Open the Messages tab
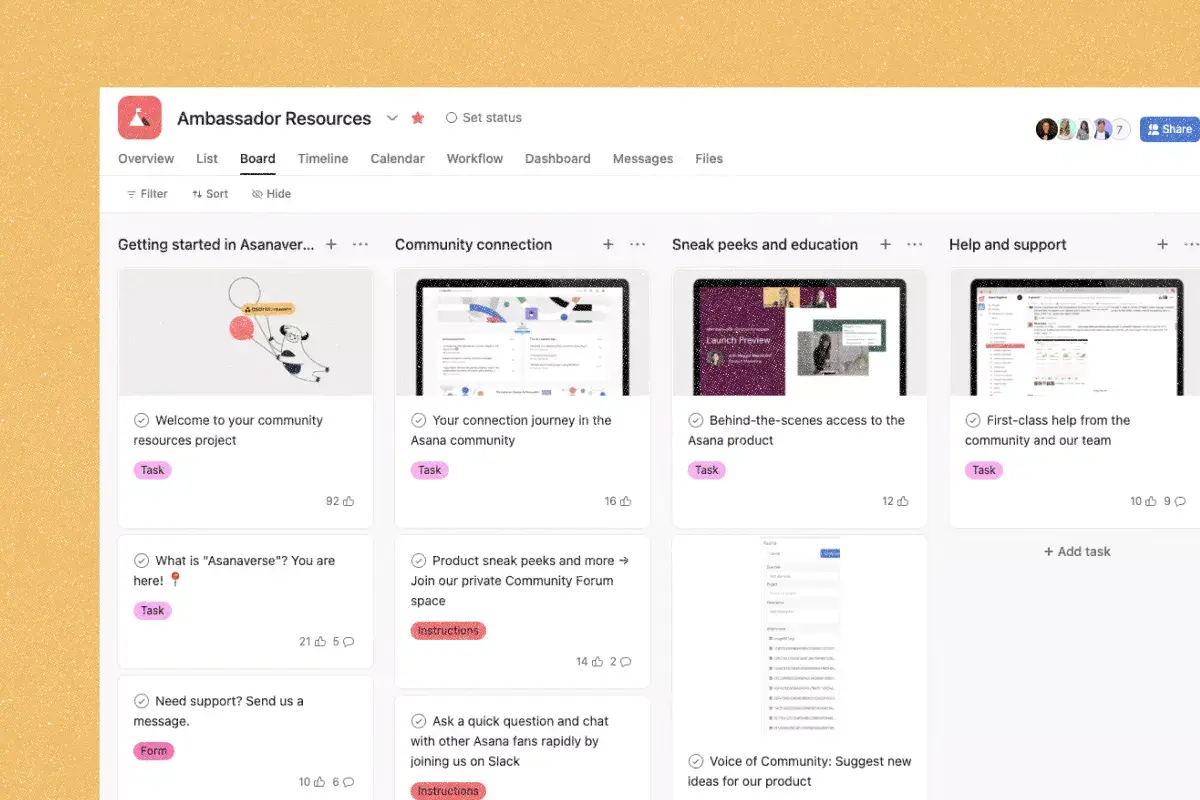Image resolution: width=1200 pixels, height=800 pixels. pyautogui.click(x=643, y=158)
